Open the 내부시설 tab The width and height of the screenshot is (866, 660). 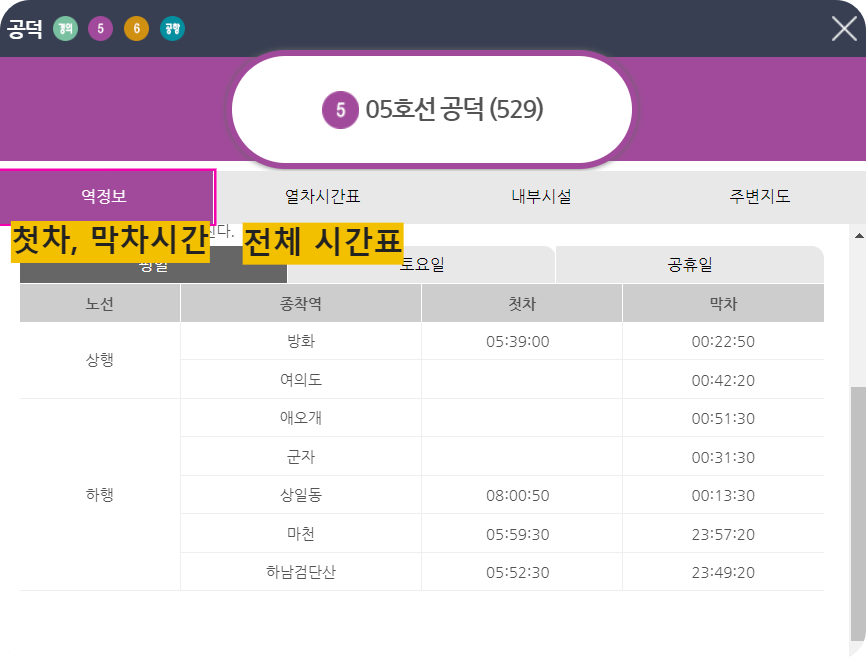[539, 197]
